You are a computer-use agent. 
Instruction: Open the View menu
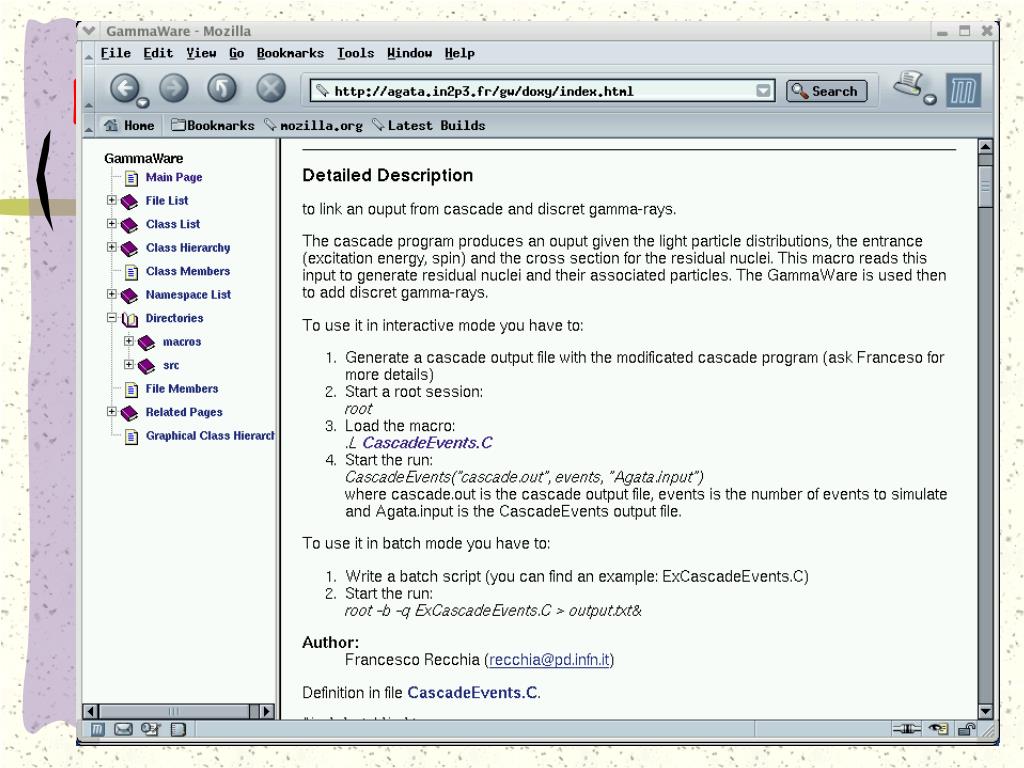[201, 53]
